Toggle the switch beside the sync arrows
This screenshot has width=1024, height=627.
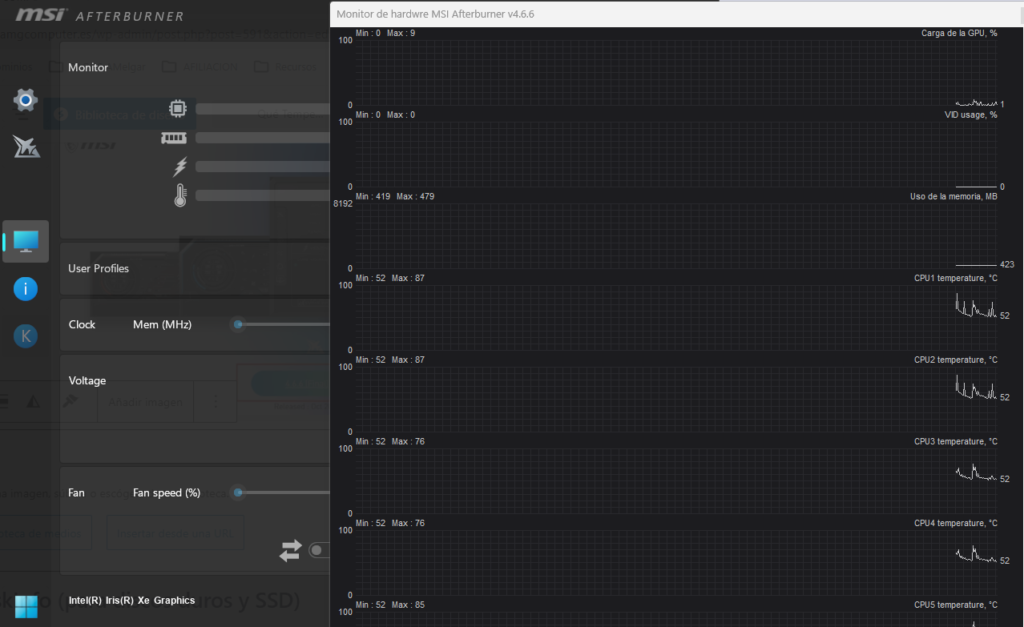tap(320, 550)
